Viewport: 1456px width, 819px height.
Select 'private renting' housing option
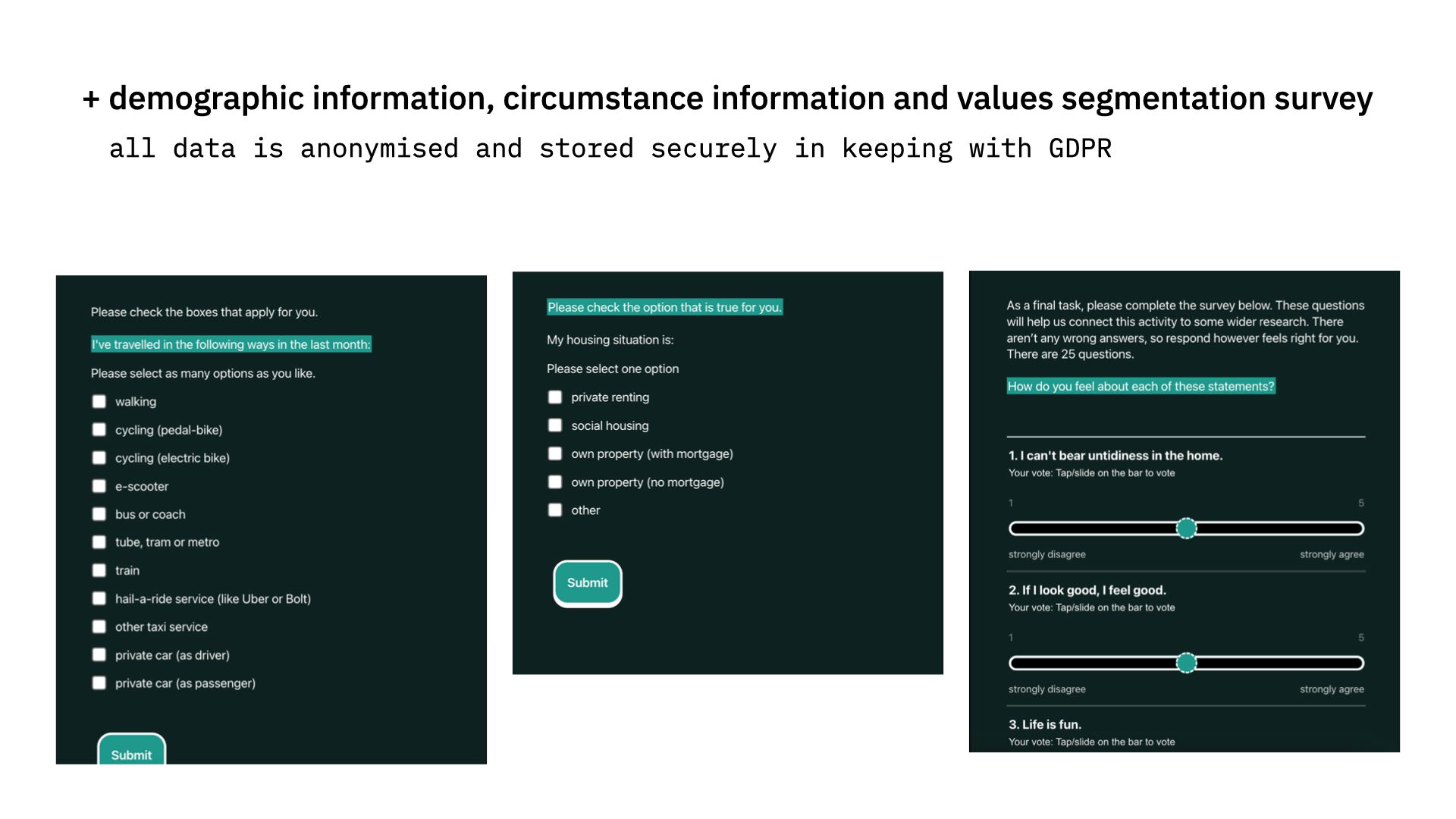[555, 396]
